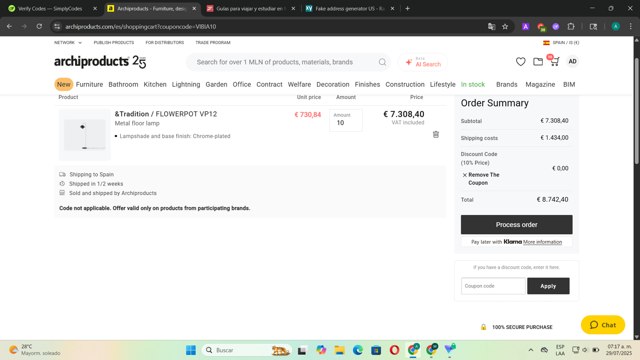Open the taskbar clock and date
This screenshot has height=360, width=640.
click(x=619, y=350)
